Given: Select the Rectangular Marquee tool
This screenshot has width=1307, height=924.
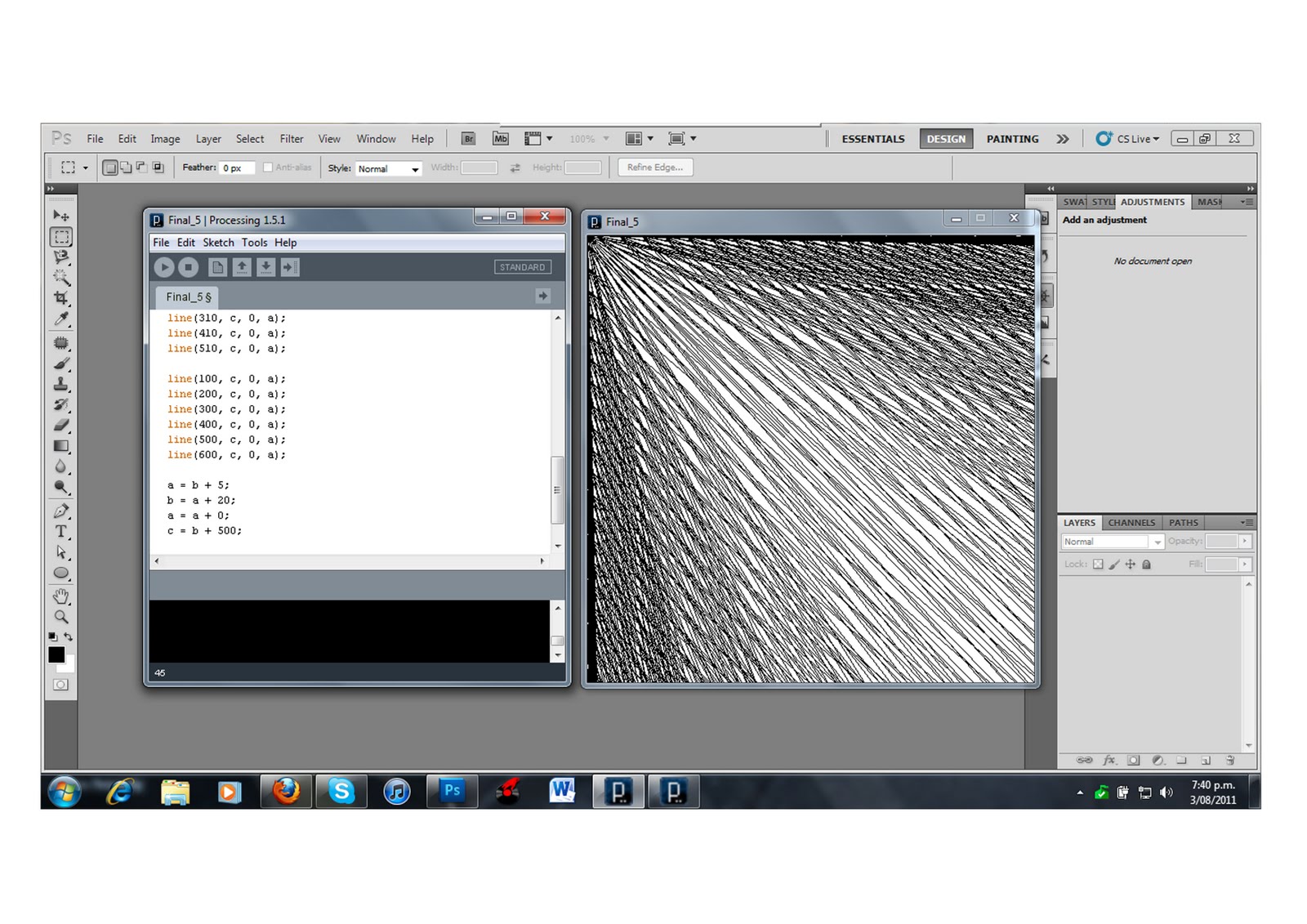Looking at the screenshot, I should tap(61, 237).
